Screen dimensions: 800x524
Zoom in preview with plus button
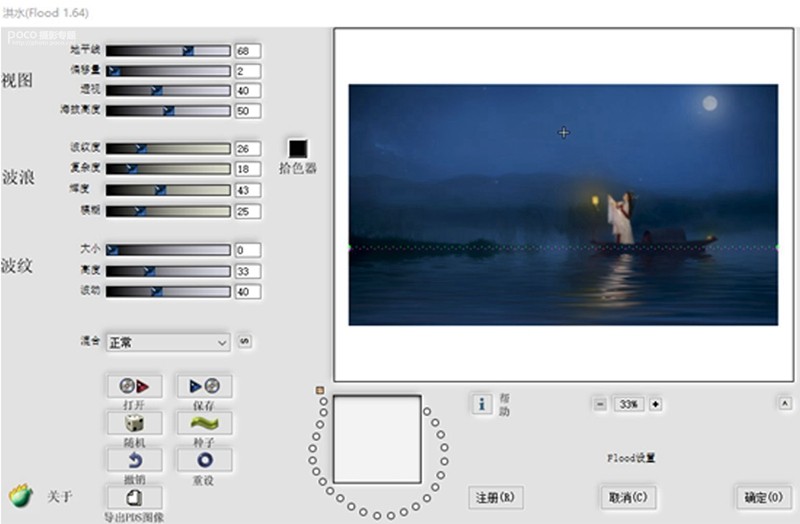(656, 404)
